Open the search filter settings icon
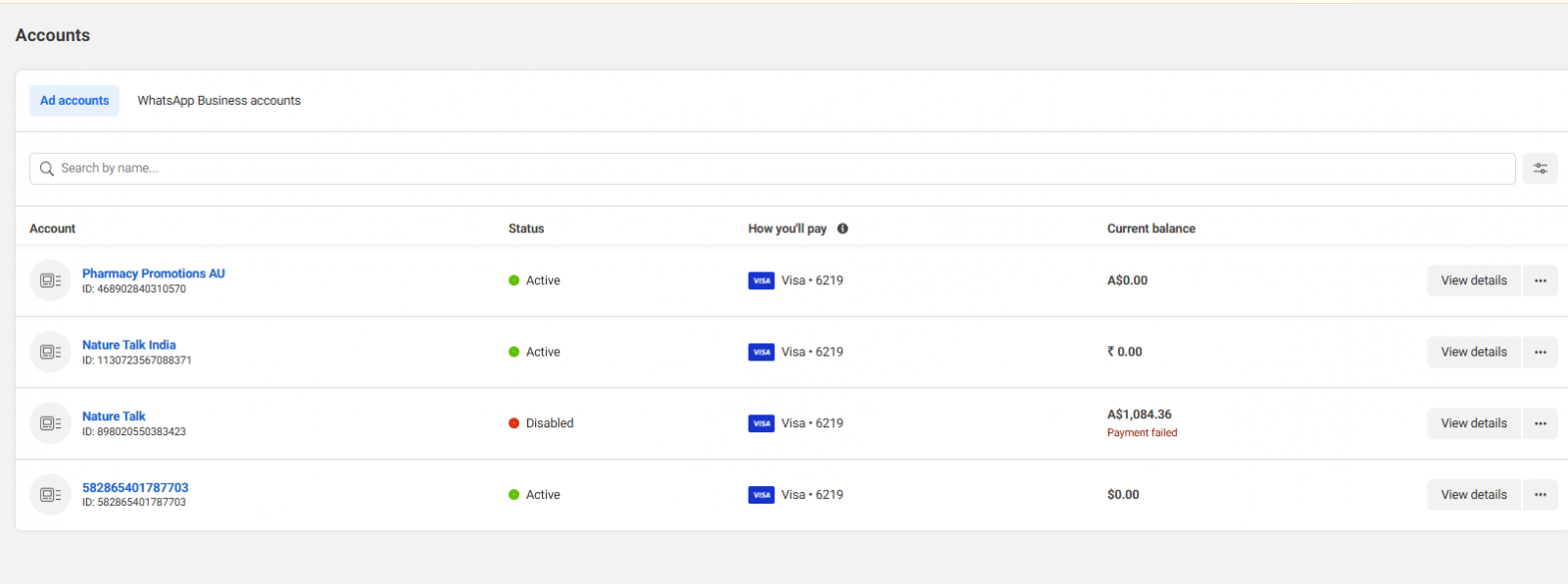Screen dimensions: 1568x584 click(1541, 169)
